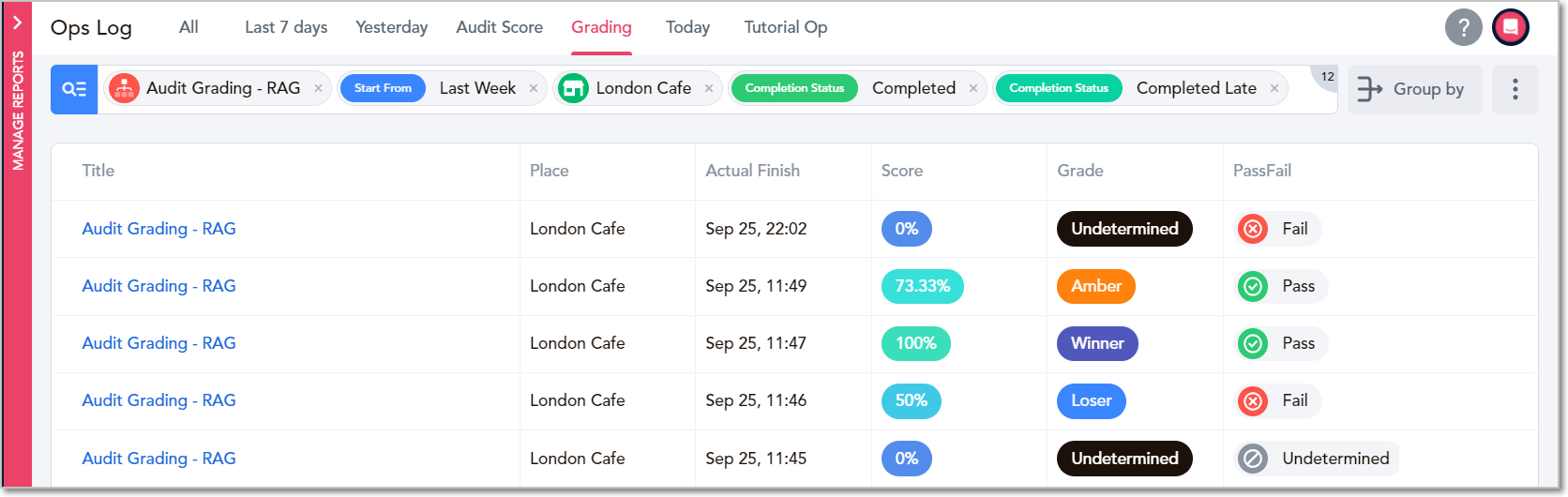The height and width of the screenshot is (497, 1568).
Task: Switch to the Audit Score tab
Action: point(500,27)
